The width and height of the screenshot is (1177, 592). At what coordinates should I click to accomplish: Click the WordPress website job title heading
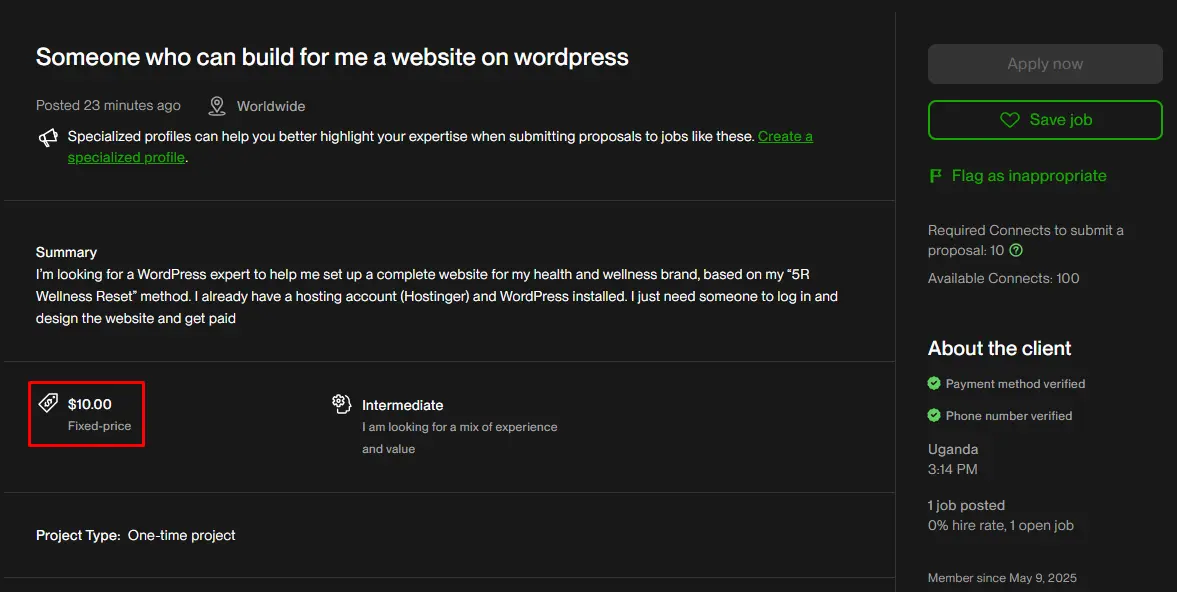click(x=332, y=57)
